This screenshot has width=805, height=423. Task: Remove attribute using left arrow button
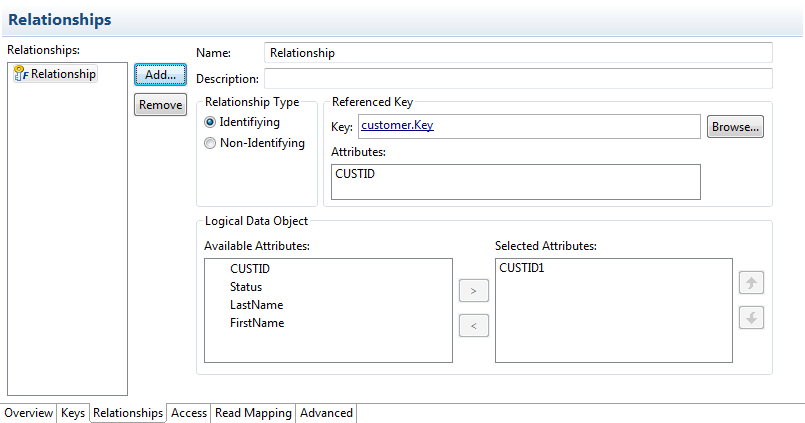coord(473,325)
